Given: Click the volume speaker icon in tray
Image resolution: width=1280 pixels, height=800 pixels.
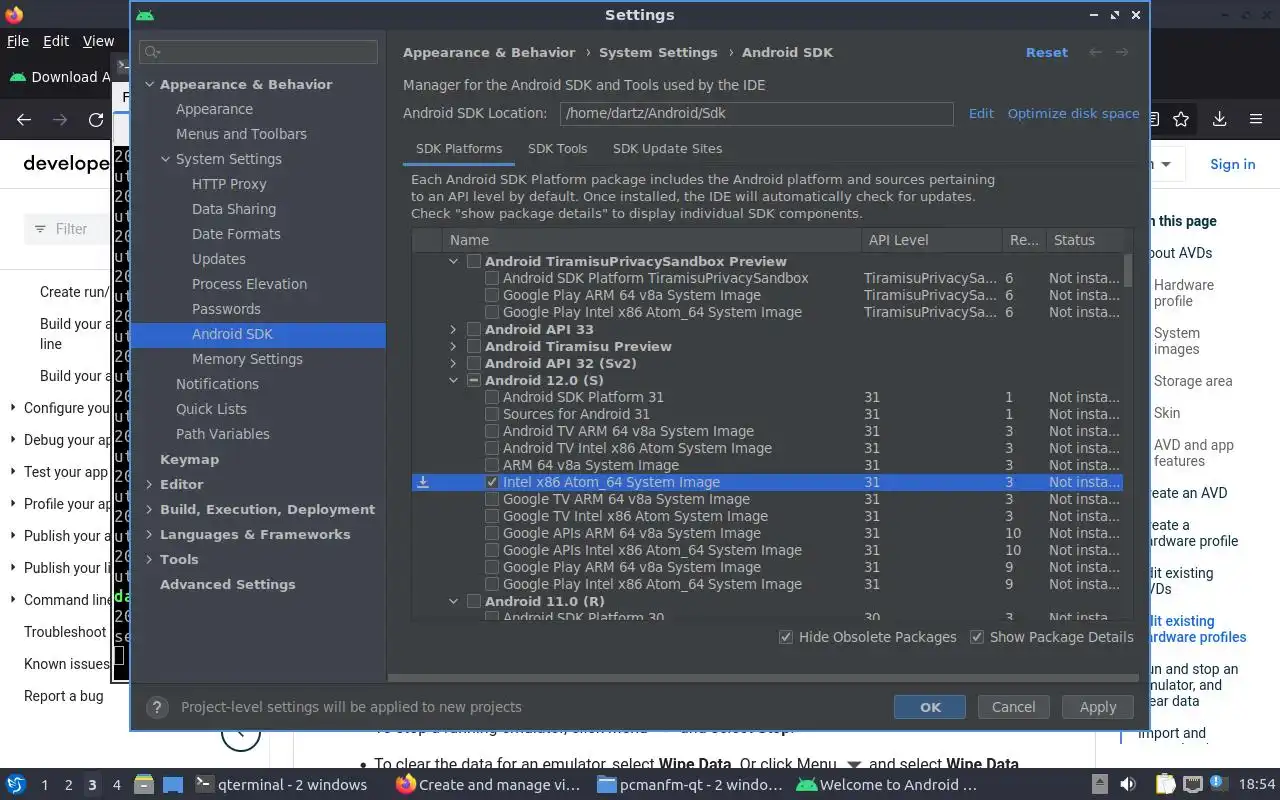Looking at the screenshot, I should click(x=1128, y=785).
